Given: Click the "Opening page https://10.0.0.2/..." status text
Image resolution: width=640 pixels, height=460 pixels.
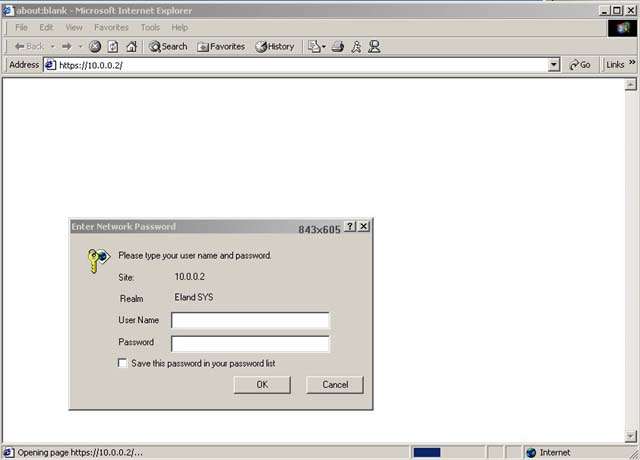Looking at the screenshot, I should tap(80, 452).
